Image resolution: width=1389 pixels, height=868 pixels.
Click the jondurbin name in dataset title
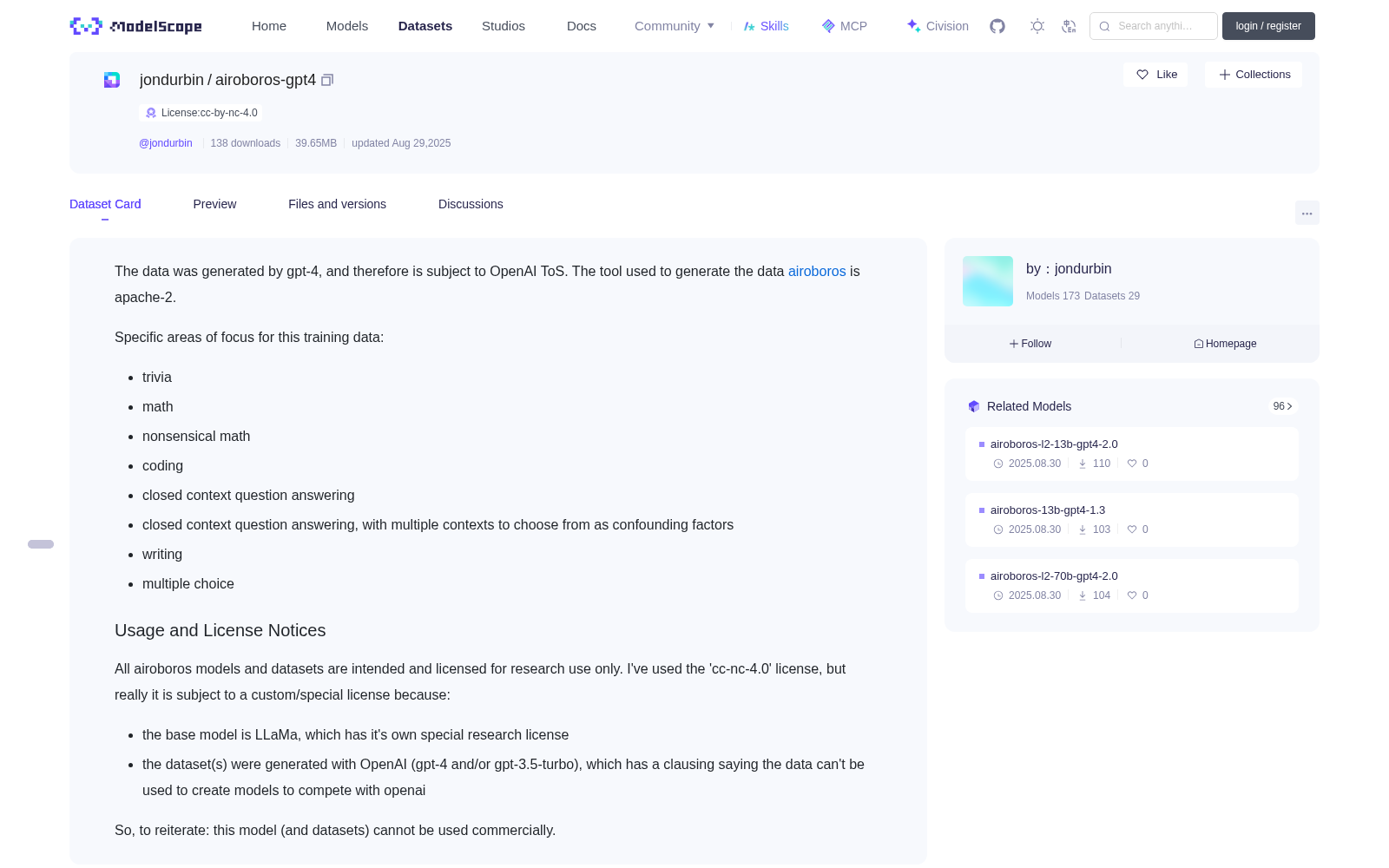[x=172, y=80]
